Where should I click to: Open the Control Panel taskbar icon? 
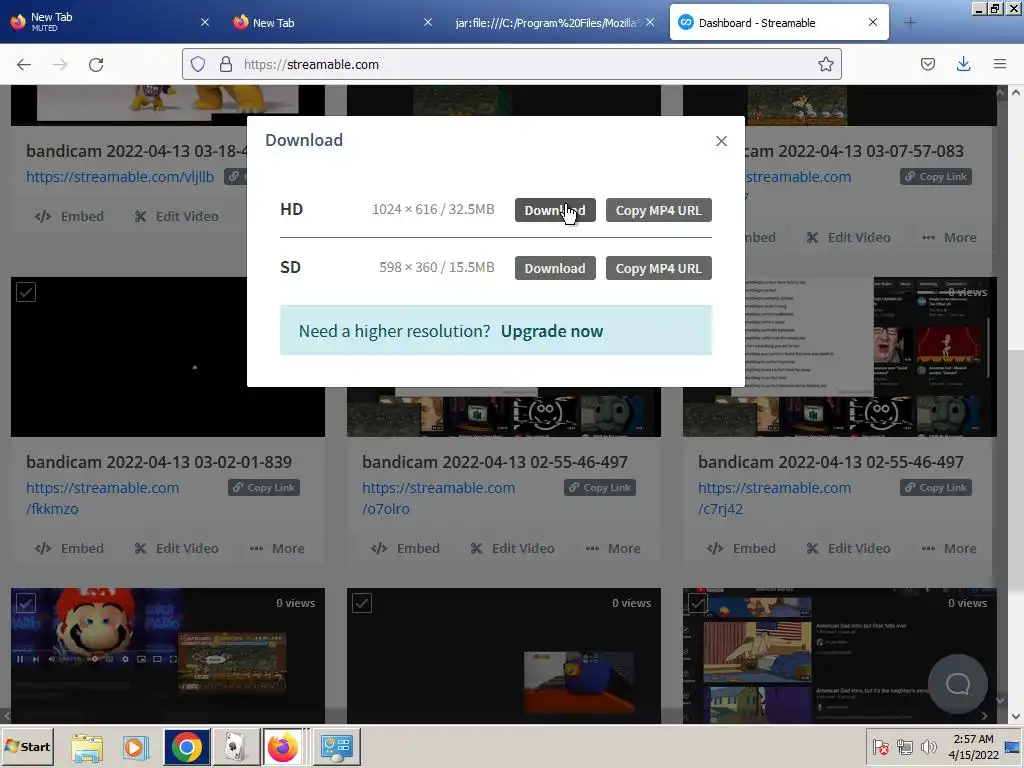[x=337, y=747]
